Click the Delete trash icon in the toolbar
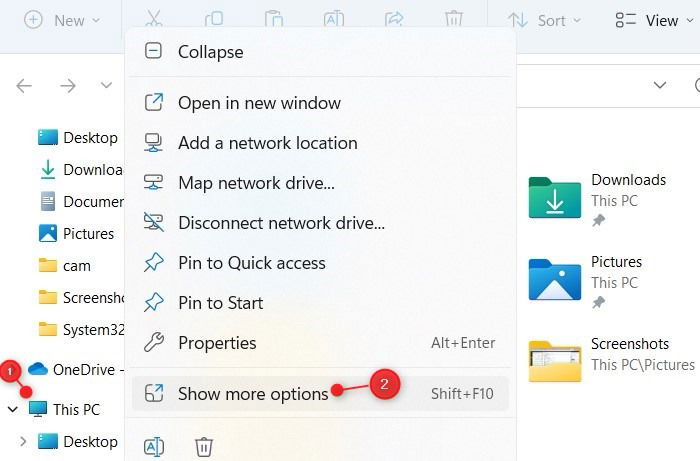The image size is (700, 461). (454, 19)
